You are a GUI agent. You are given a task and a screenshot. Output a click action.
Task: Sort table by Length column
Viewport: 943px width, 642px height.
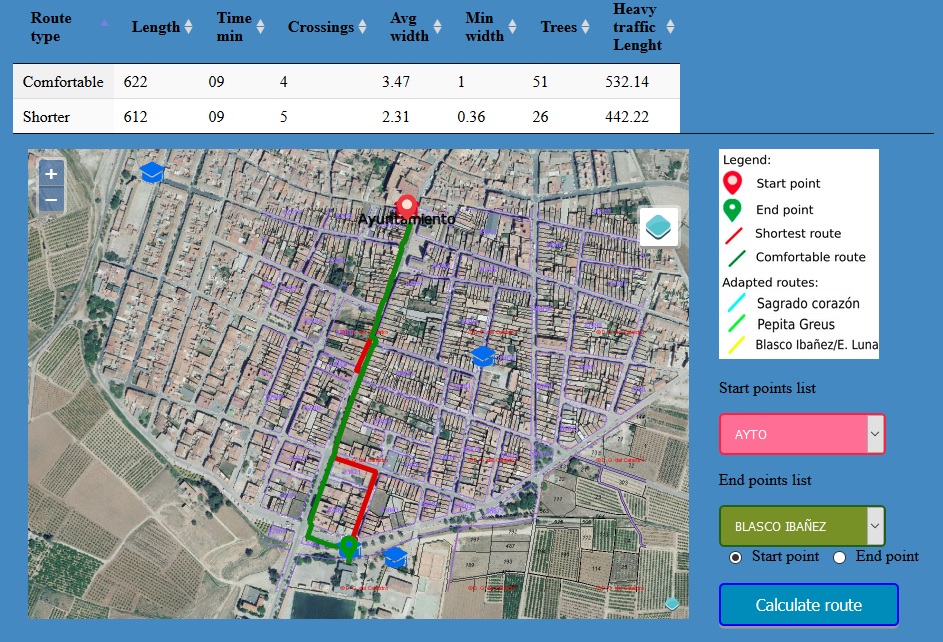[162, 27]
